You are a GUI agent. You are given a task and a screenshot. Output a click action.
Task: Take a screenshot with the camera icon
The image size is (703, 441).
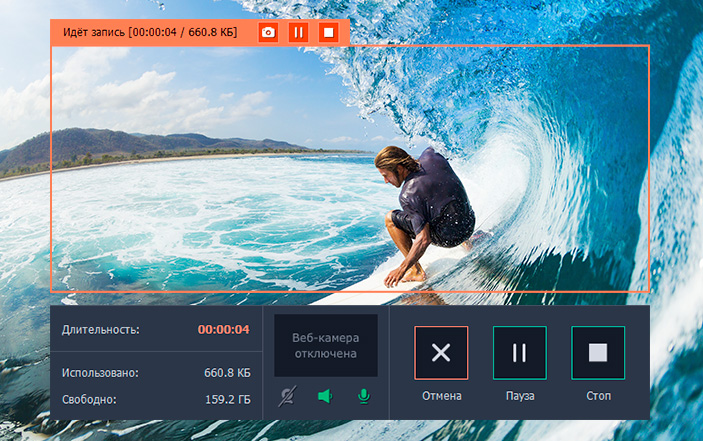268,32
